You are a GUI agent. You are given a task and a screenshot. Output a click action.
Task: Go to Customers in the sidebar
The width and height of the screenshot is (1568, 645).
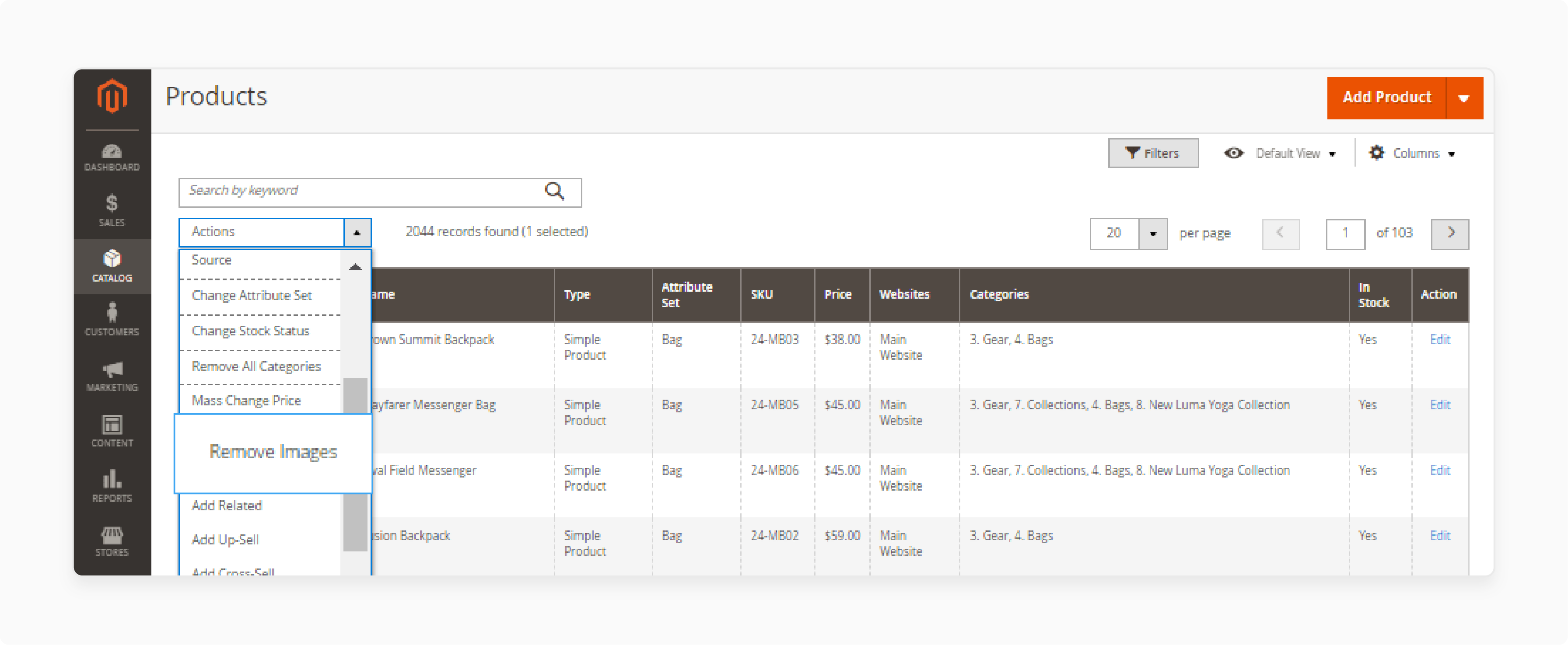point(112,320)
